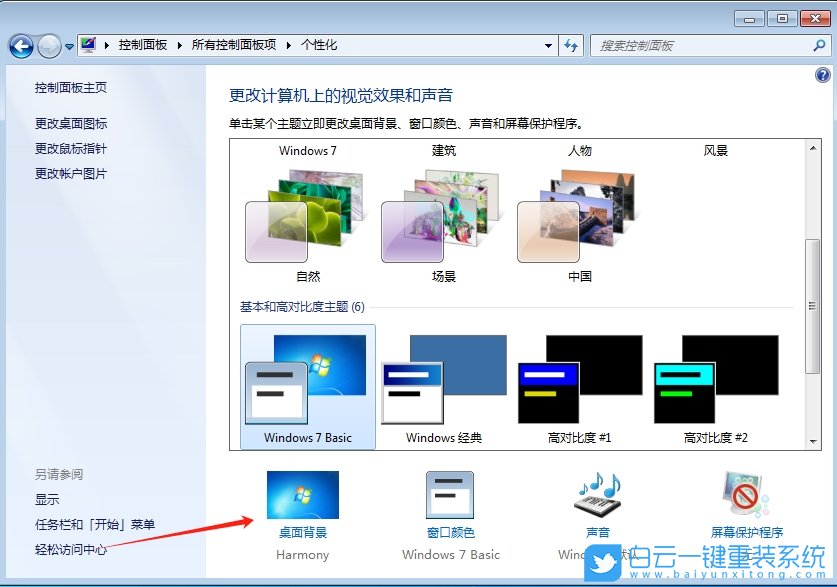Click the back navigation arrow
837x587 pixels.
(21, 45)
